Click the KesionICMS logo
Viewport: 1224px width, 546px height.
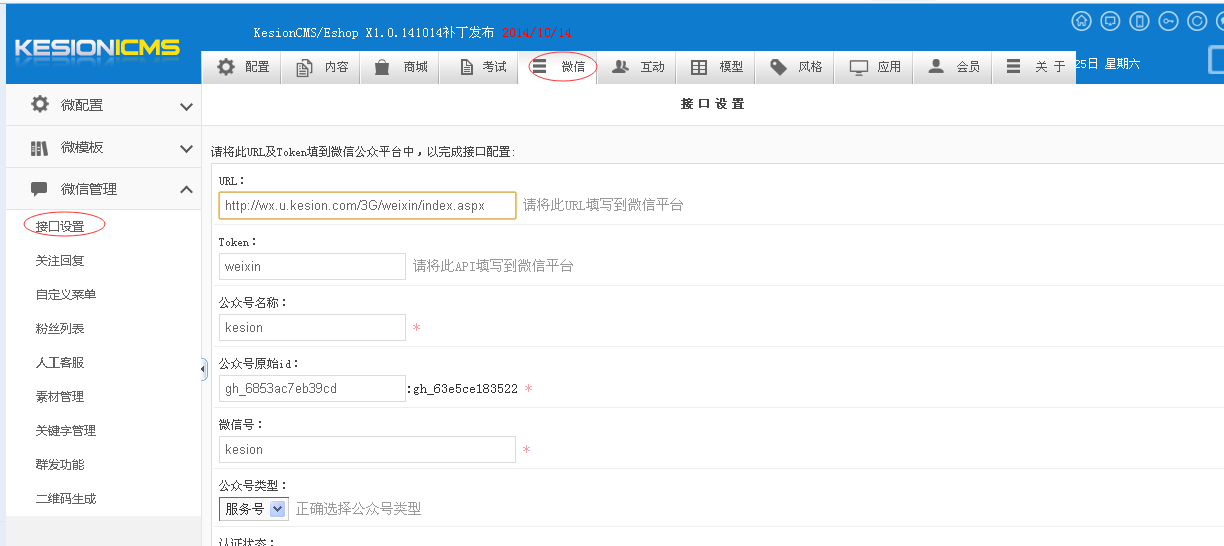click(97, 48)
